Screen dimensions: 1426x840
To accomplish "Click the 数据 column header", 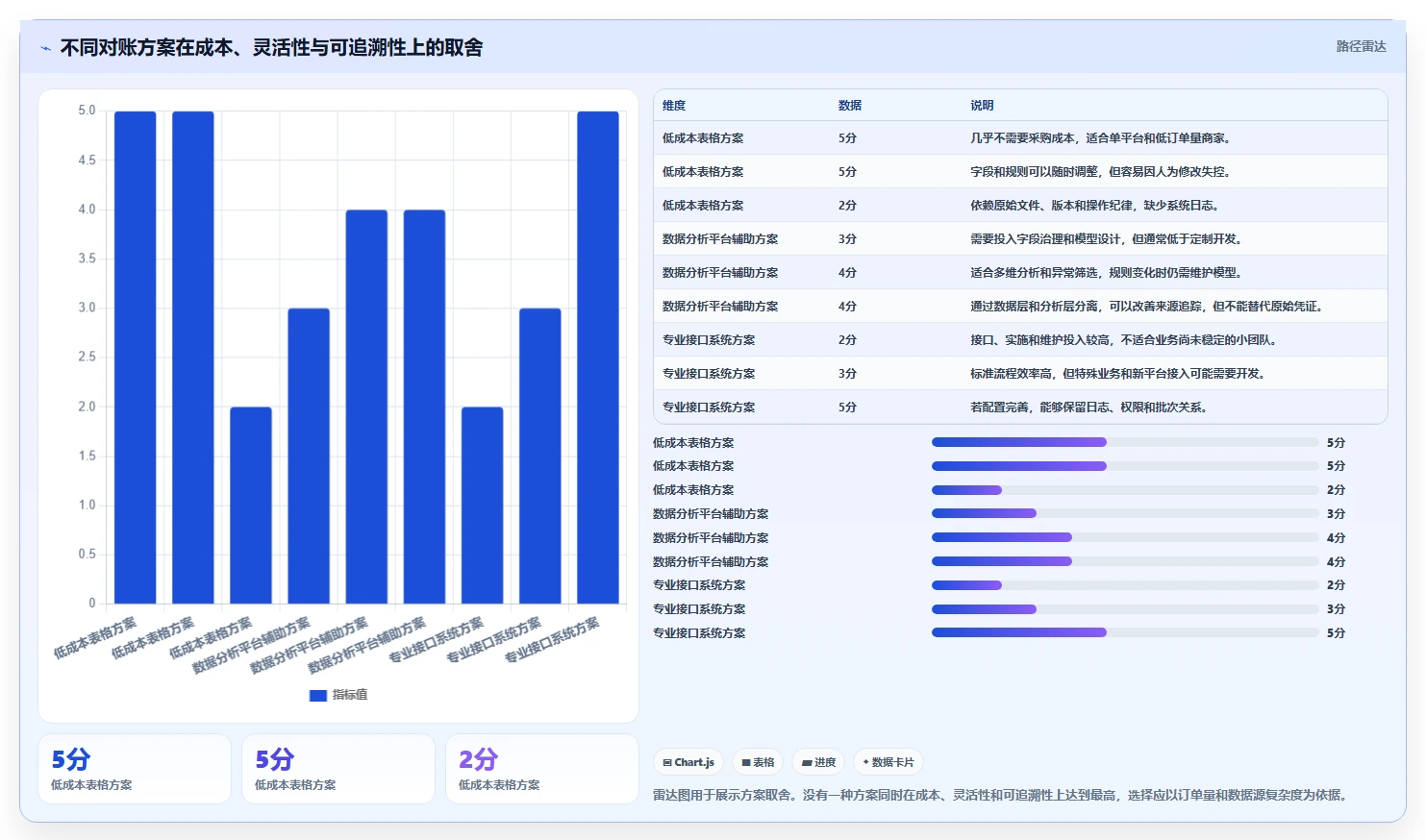I will click(x=850, y=106).
